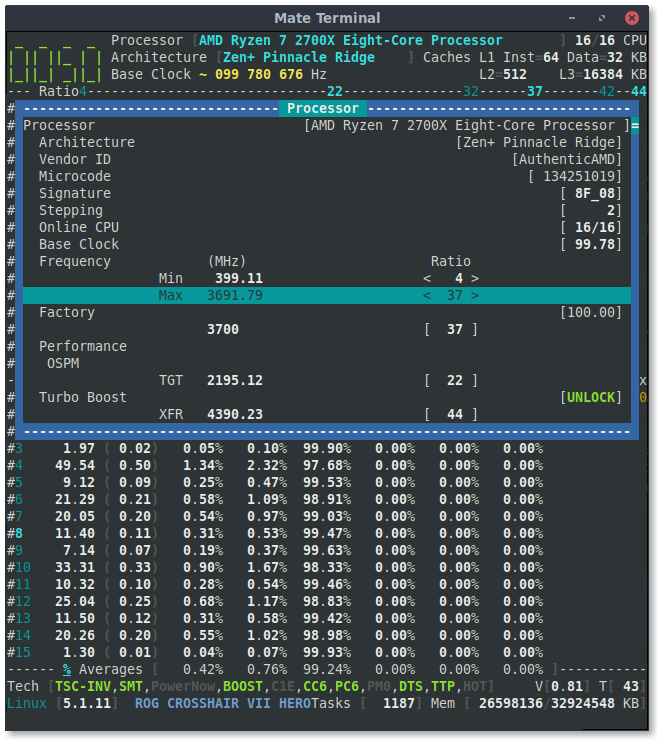Click the OSPM performance entry
This screenshot has width=658, height=740.
coord(63,363)
